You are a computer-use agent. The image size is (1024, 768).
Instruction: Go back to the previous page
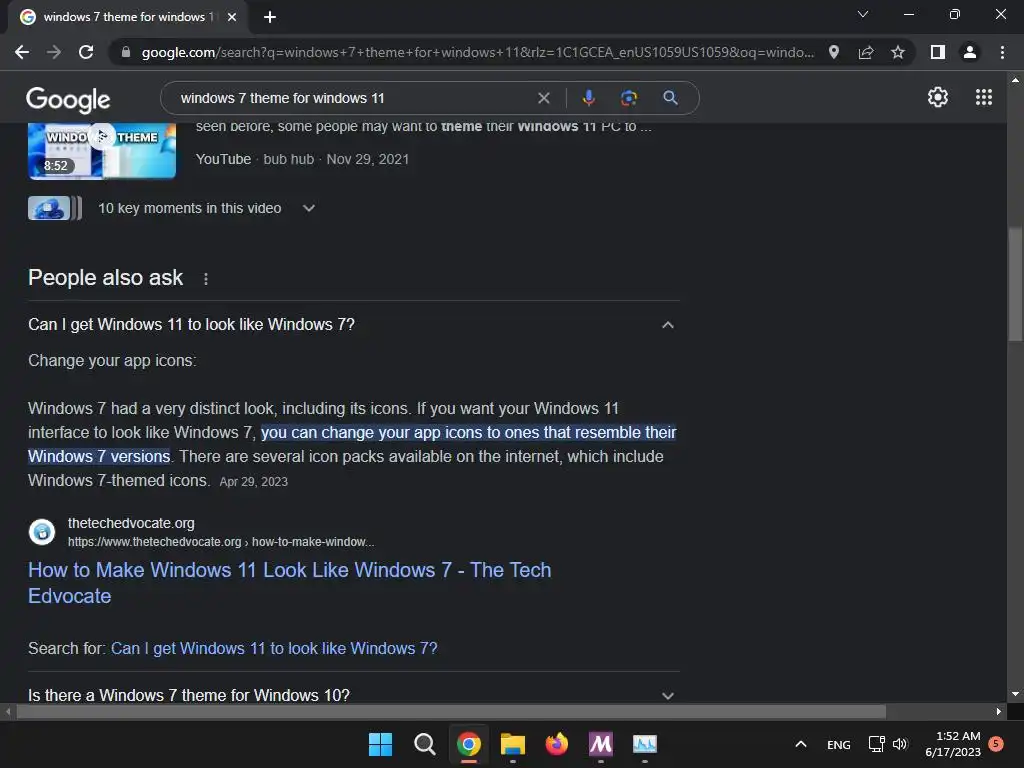pos(22,52)
